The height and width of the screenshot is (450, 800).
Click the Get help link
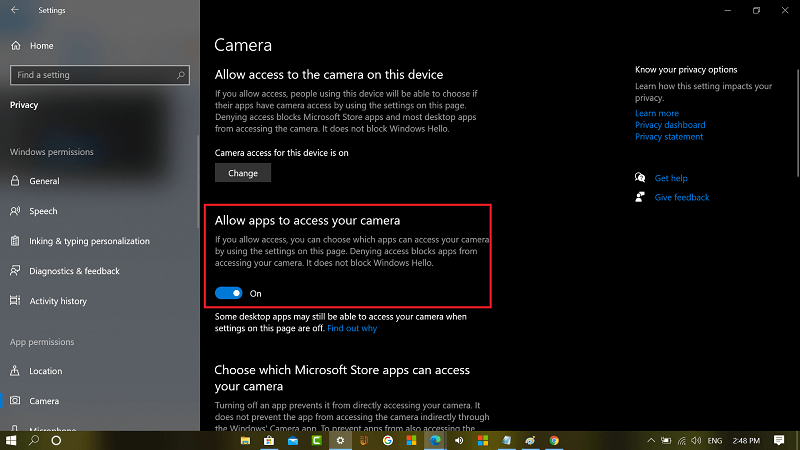(x=671, y=178)
